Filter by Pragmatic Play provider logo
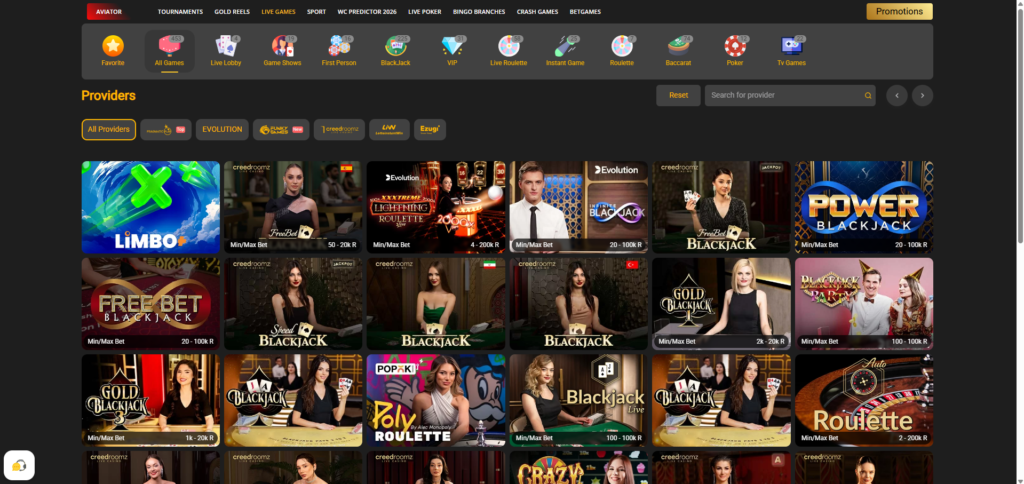The height and width of the screenshot is (484, 1024). pos(166,129)
